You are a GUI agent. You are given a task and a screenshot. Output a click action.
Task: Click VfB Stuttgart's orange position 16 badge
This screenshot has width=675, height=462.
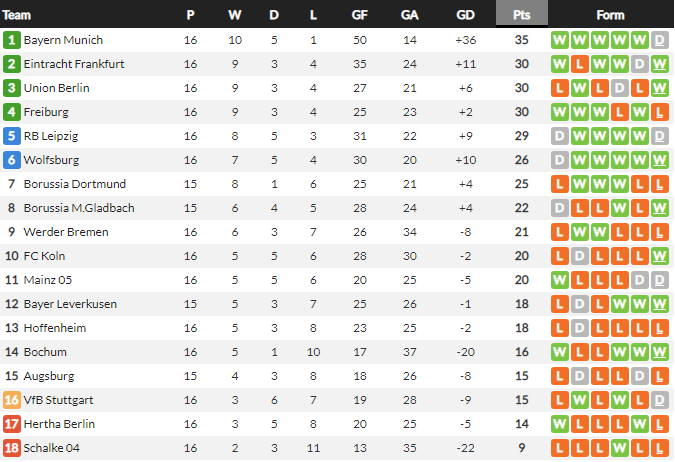tap(12, 400)
